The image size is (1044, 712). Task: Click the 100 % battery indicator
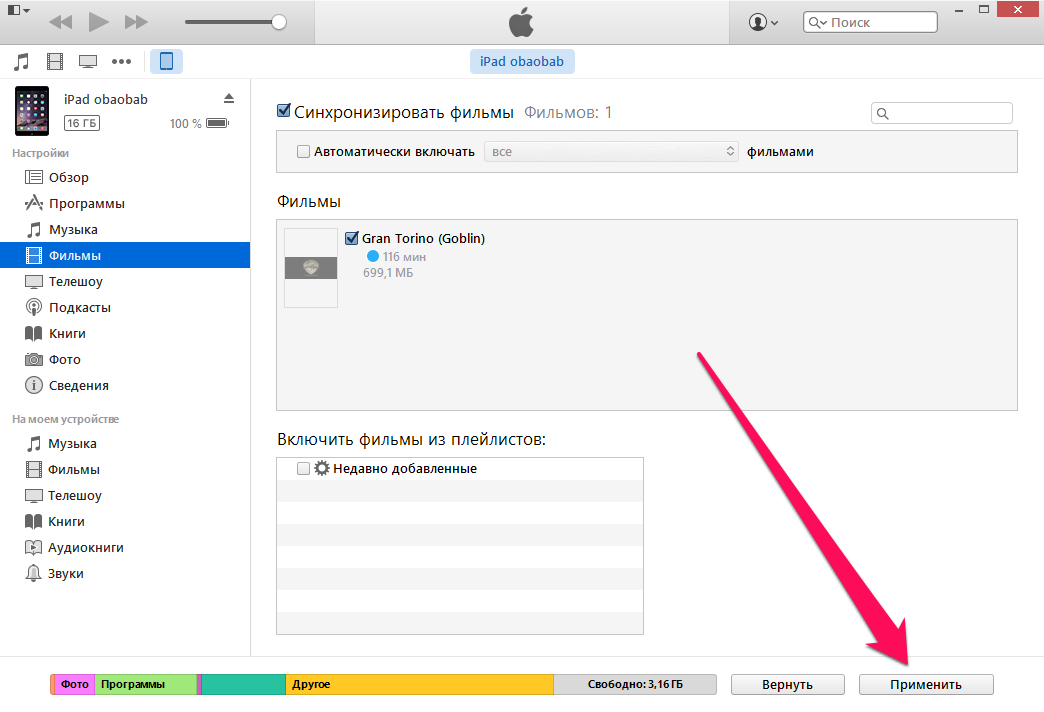pos(199,123)
